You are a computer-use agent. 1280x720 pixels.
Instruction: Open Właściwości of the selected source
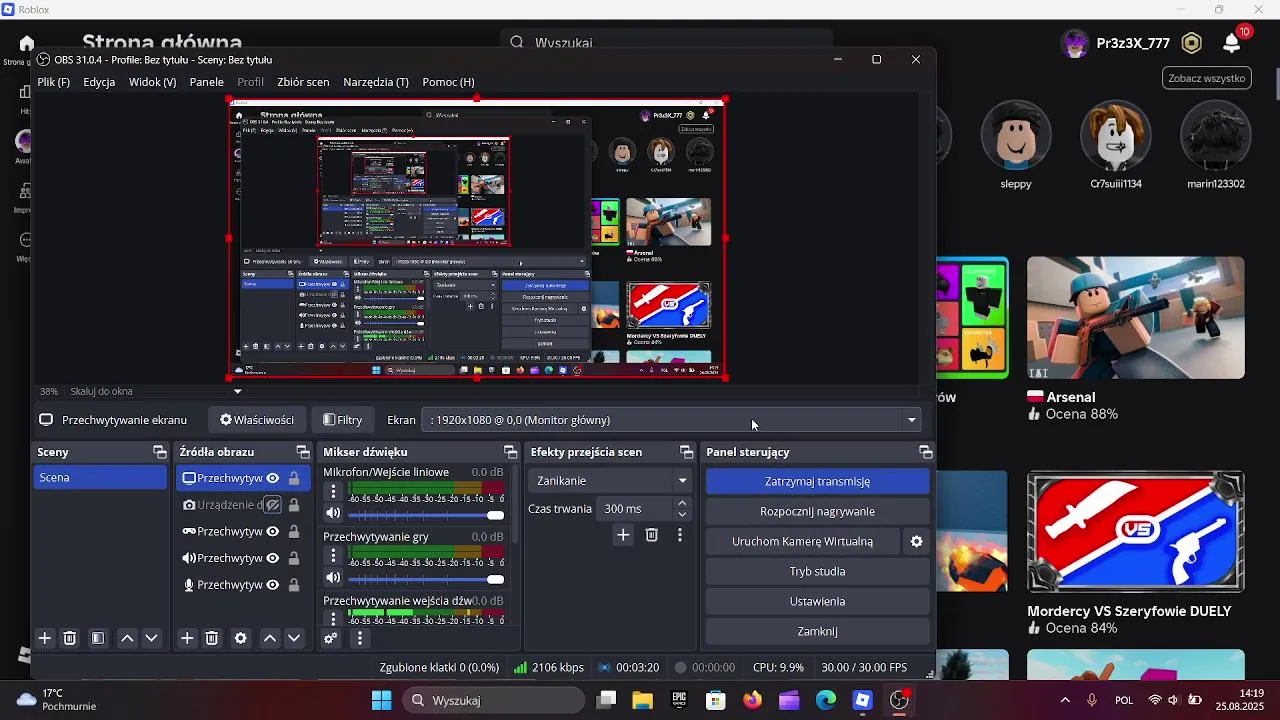click(257, 420)
